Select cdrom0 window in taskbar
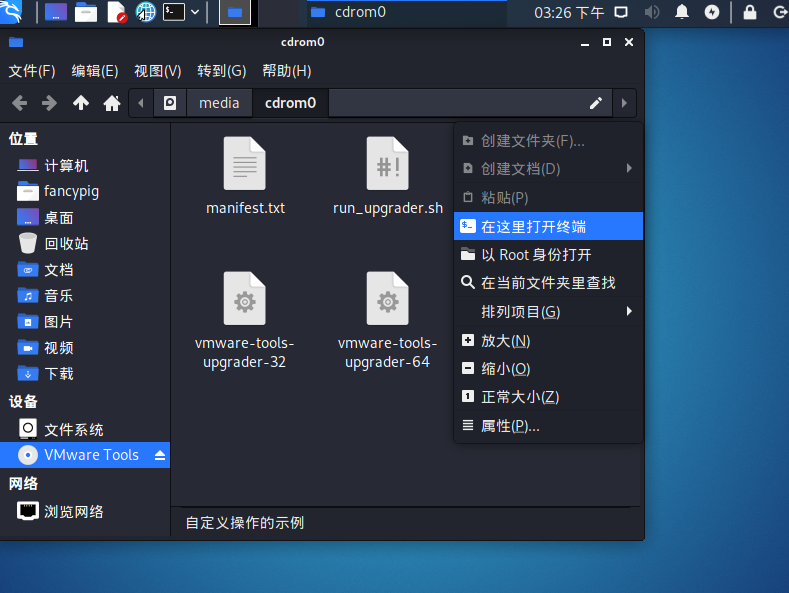This screenshot has width=789, height=593. tap(407, 12)
